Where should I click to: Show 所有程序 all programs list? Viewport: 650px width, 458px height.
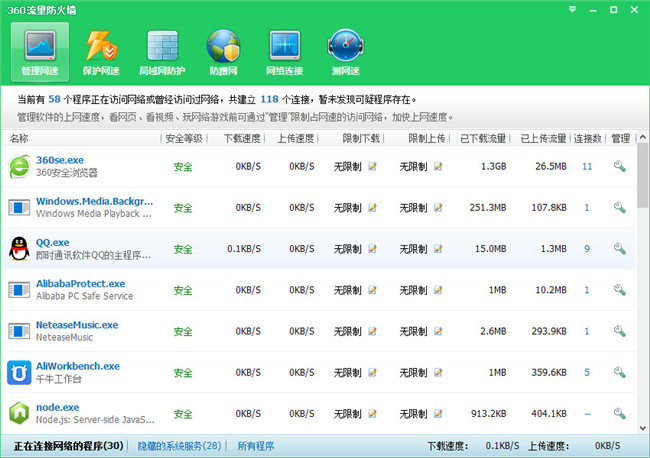coord(257,446)
